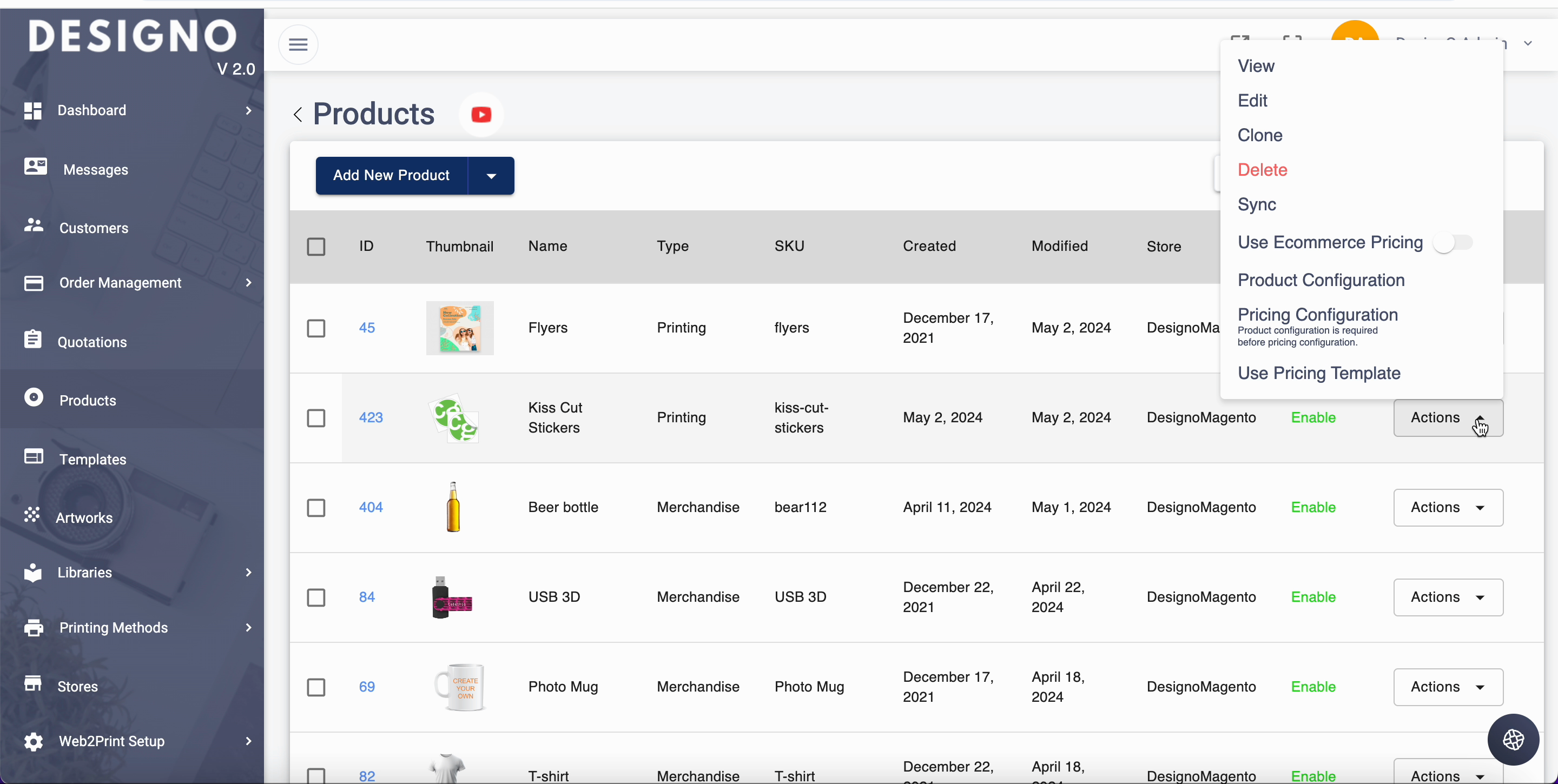The image size is (1558, 784).
Task: Open Add New Product dropdown arrow
Action: [491, 176]
